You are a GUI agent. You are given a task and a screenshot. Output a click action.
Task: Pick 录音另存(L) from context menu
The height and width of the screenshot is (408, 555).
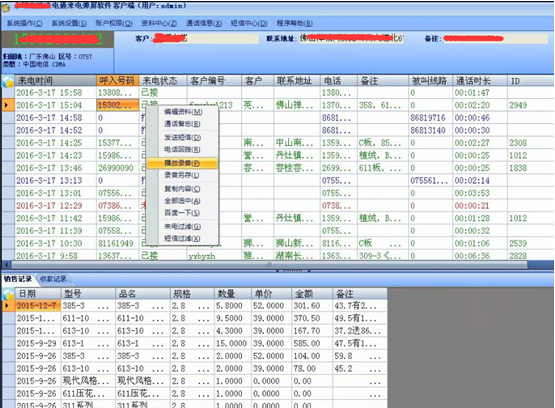tap(182, 175)
